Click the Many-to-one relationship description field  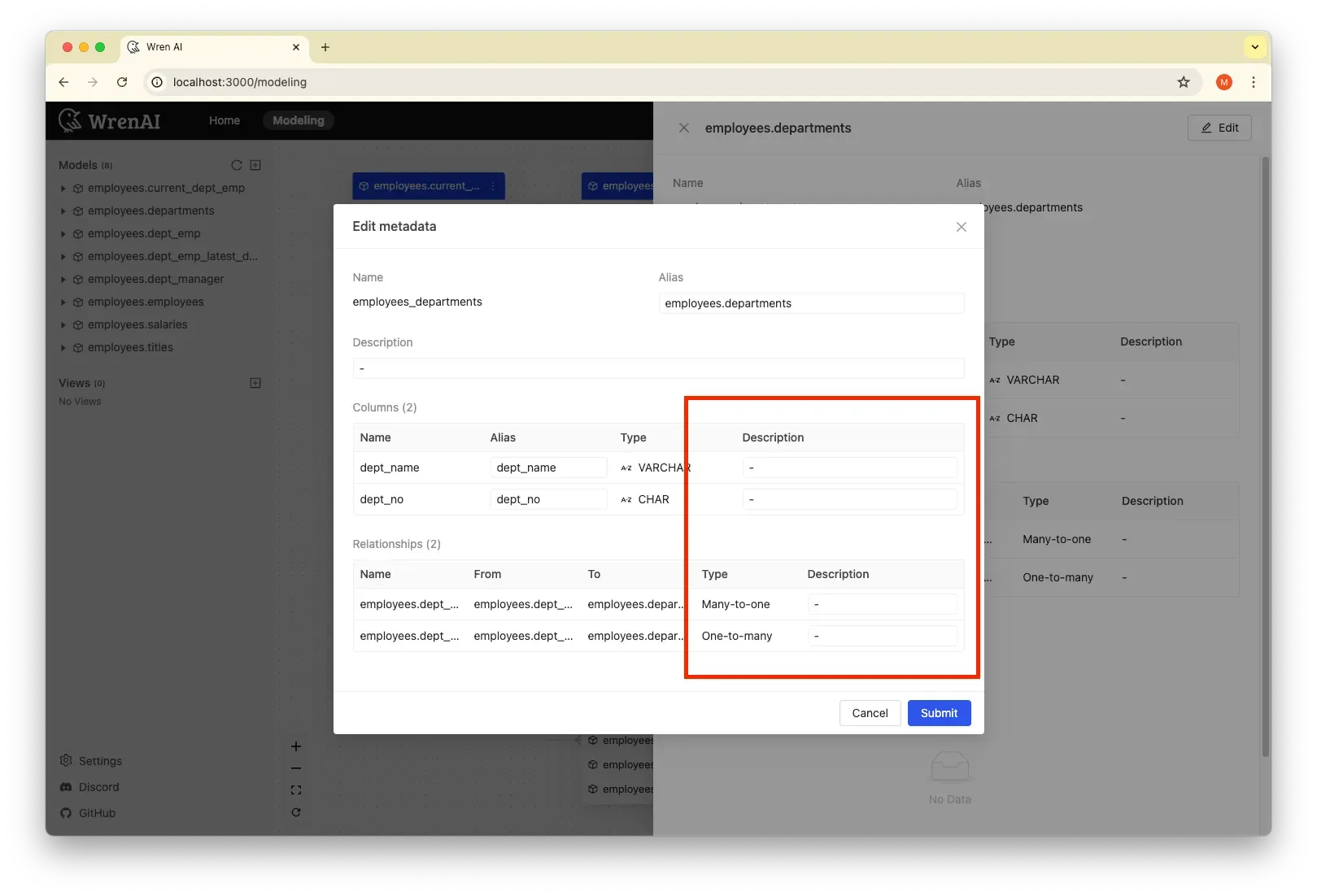(882, 604)
